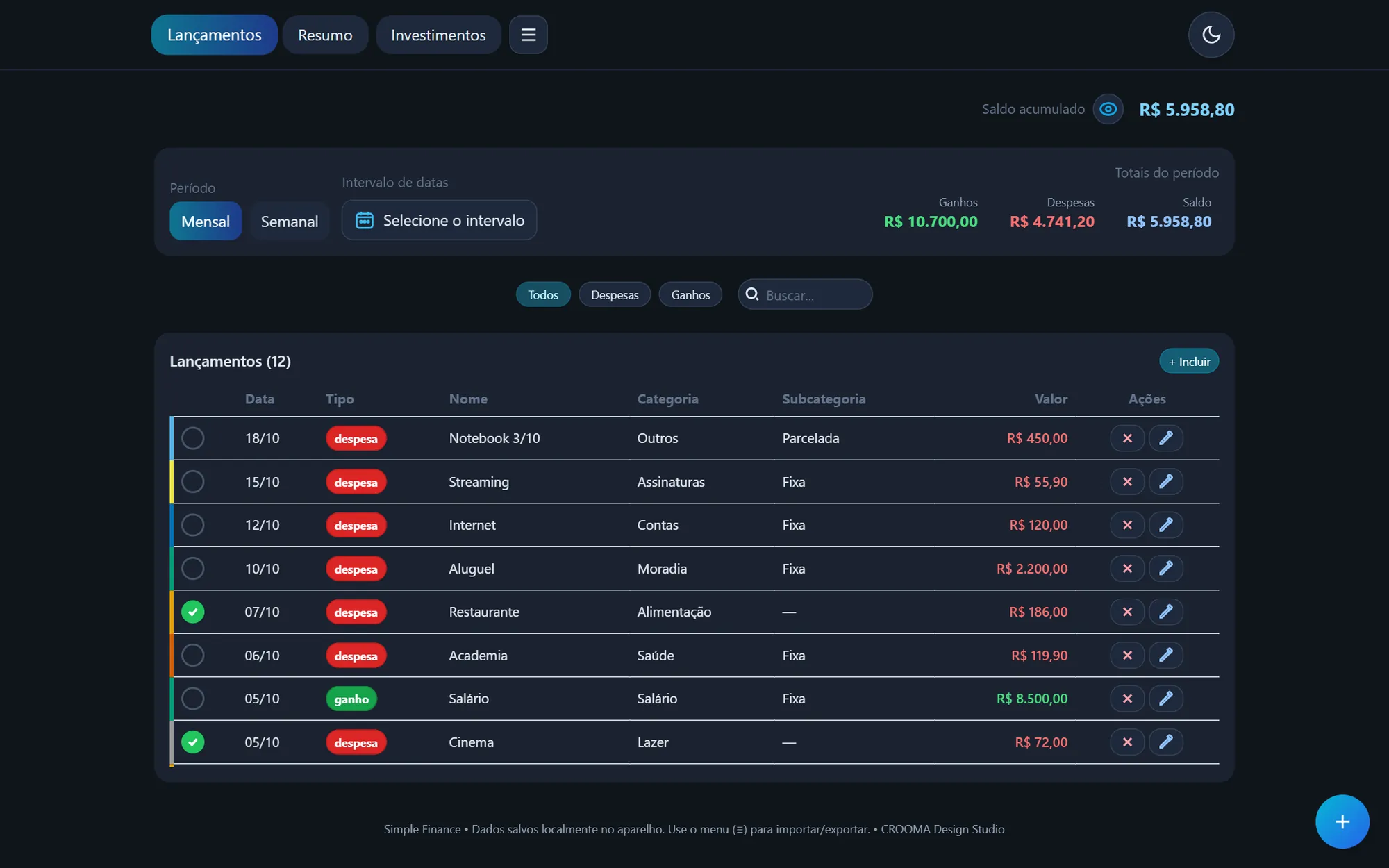1389x868 pixels.
Task: Edit the Notebook 3/10 entry
Action: [1166, 438]
